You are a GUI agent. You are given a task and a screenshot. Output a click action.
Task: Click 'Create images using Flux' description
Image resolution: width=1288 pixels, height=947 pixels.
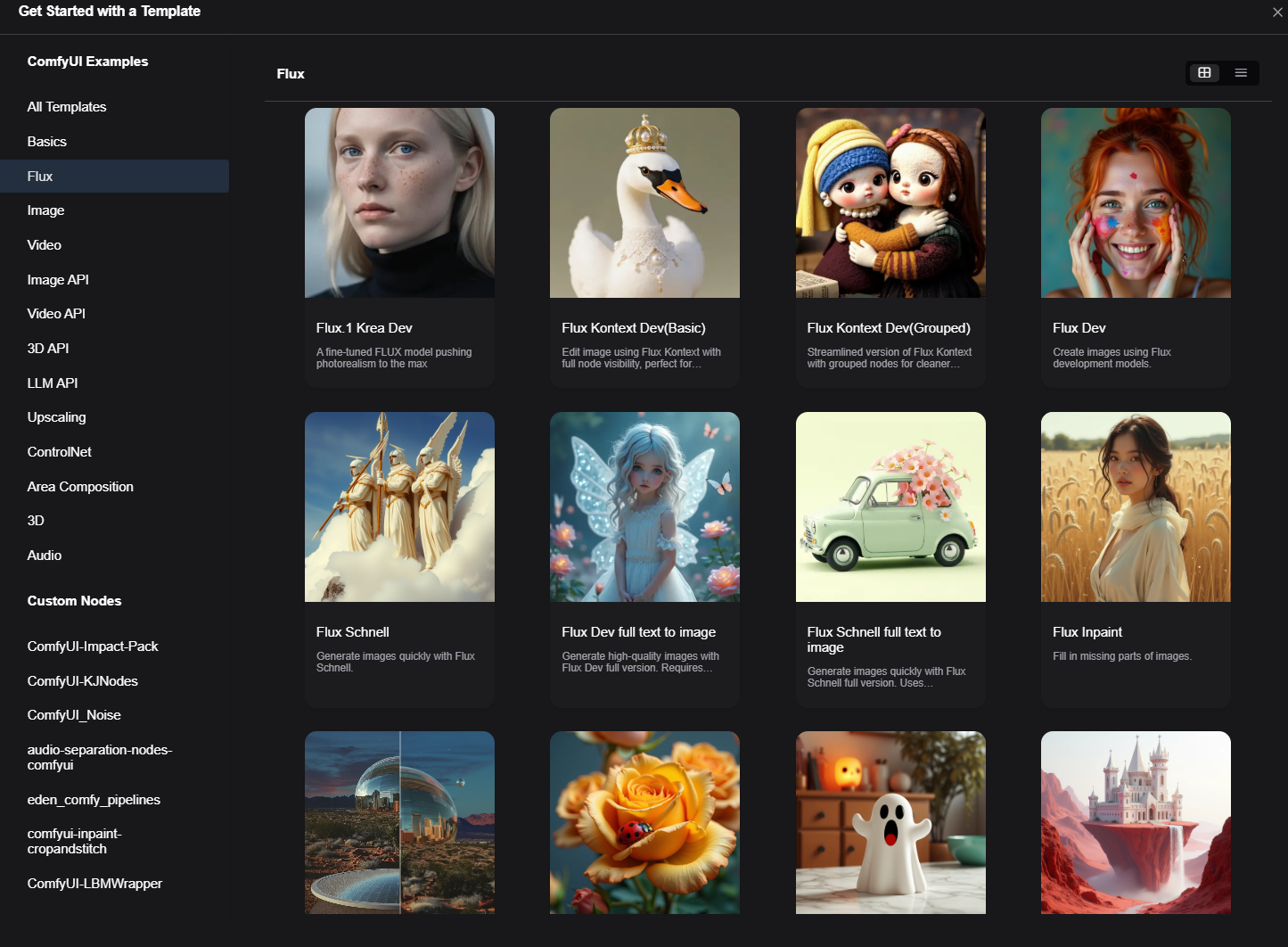coord(1112,358)
